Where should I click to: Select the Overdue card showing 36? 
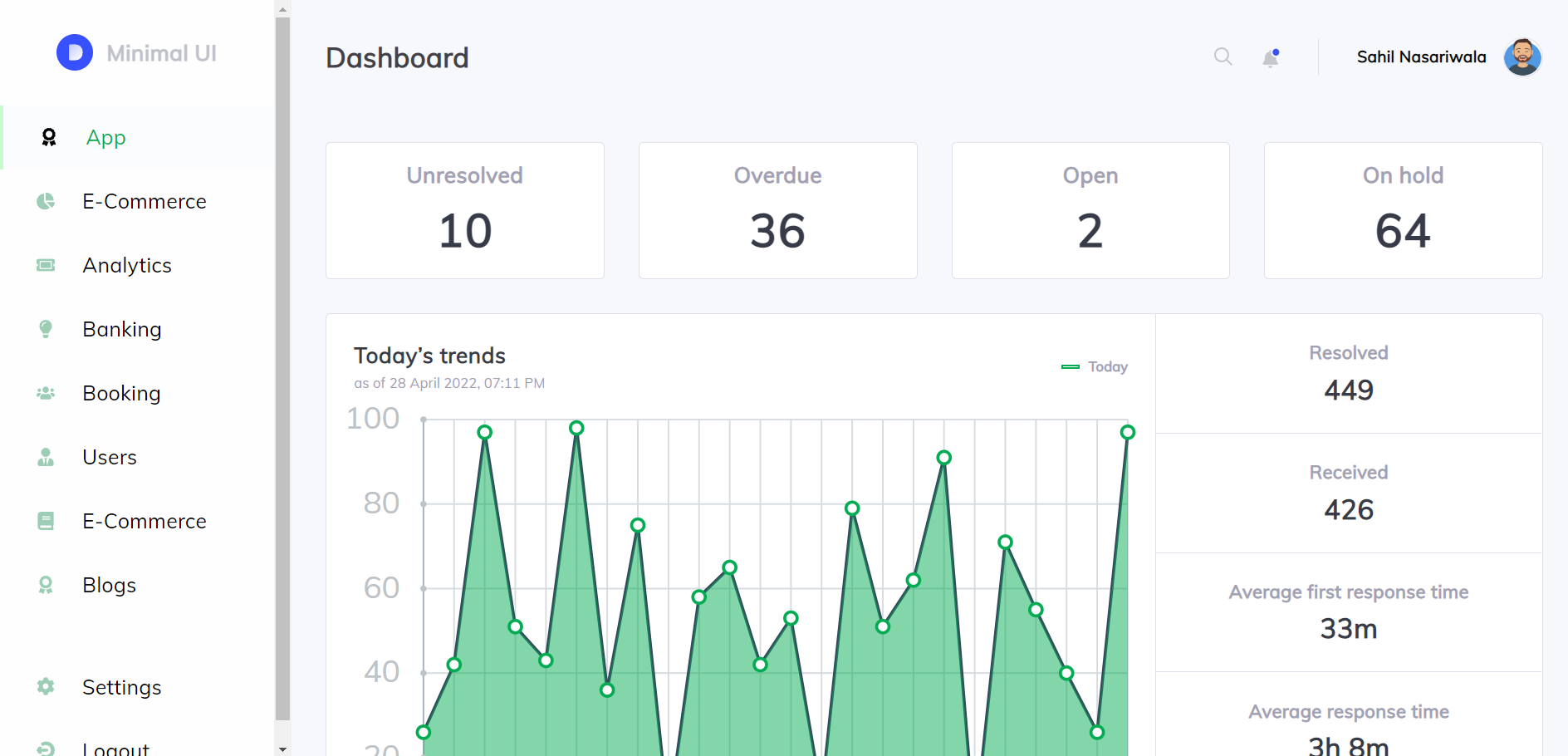click(x=777, y=210)
